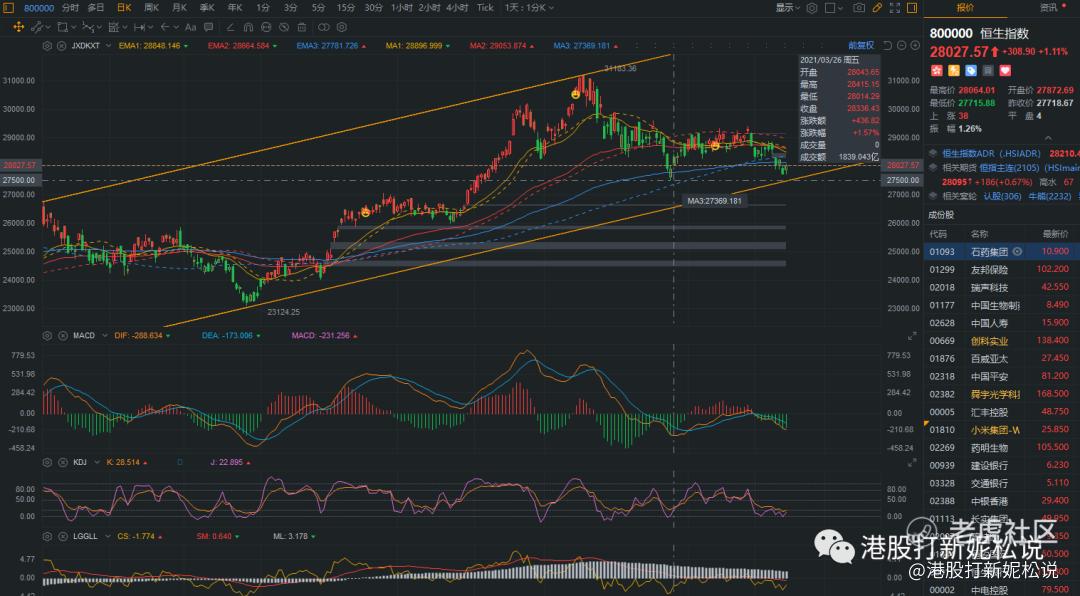Open 认购(306) warrants link
Screen dimensions: 1080x596
coord(1002,196)
